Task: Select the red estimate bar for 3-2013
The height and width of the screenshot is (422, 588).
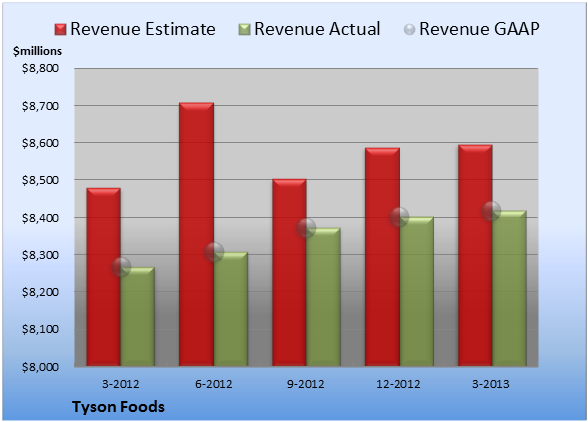Action: [x=475, y=255]
